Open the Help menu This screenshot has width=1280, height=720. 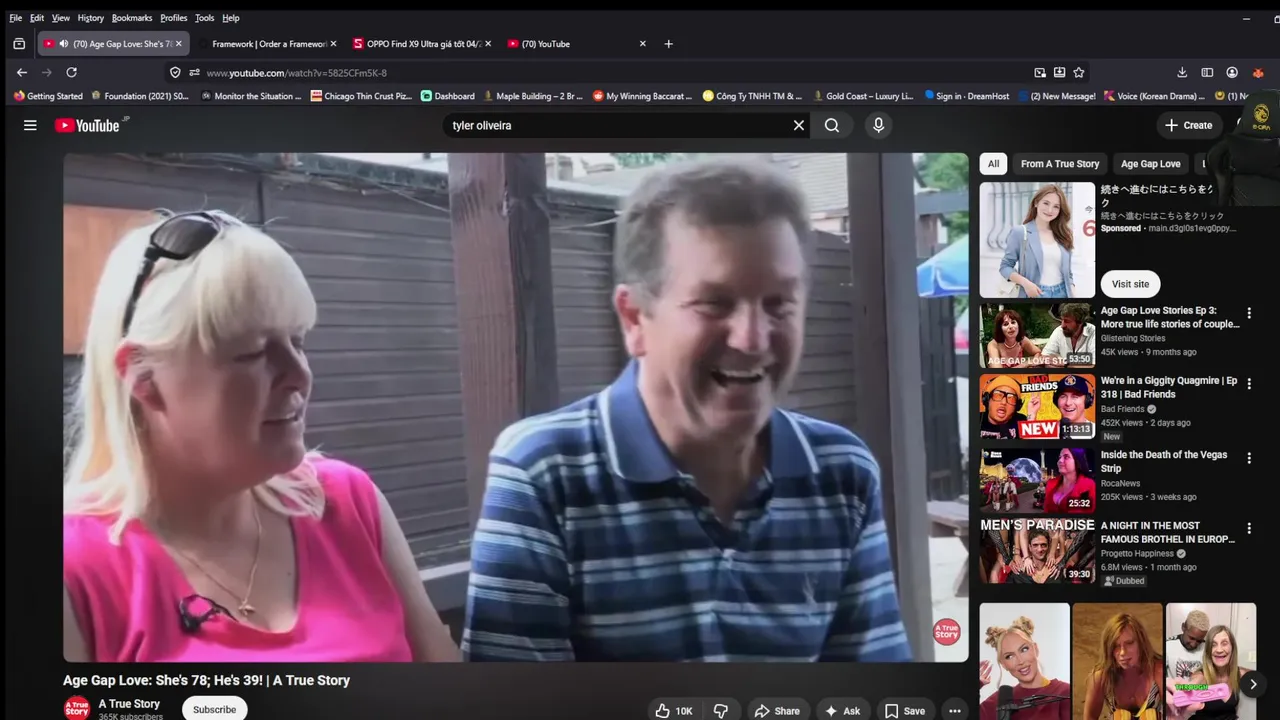(231, 18)
